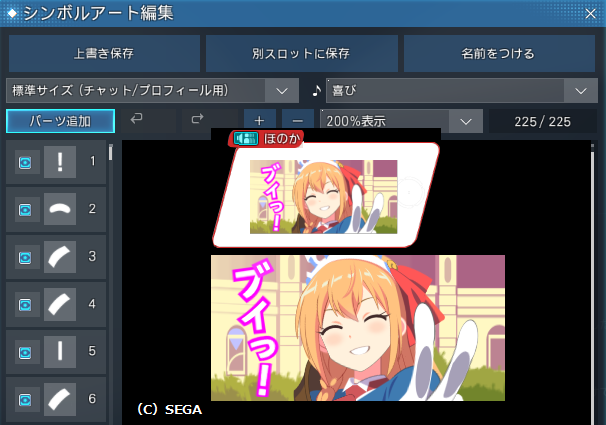Image resolution: width=606 pixels, height=425 pixels.
Task: Select the curved stroke symbol in layer 6
Action: [x=60, y=400]
